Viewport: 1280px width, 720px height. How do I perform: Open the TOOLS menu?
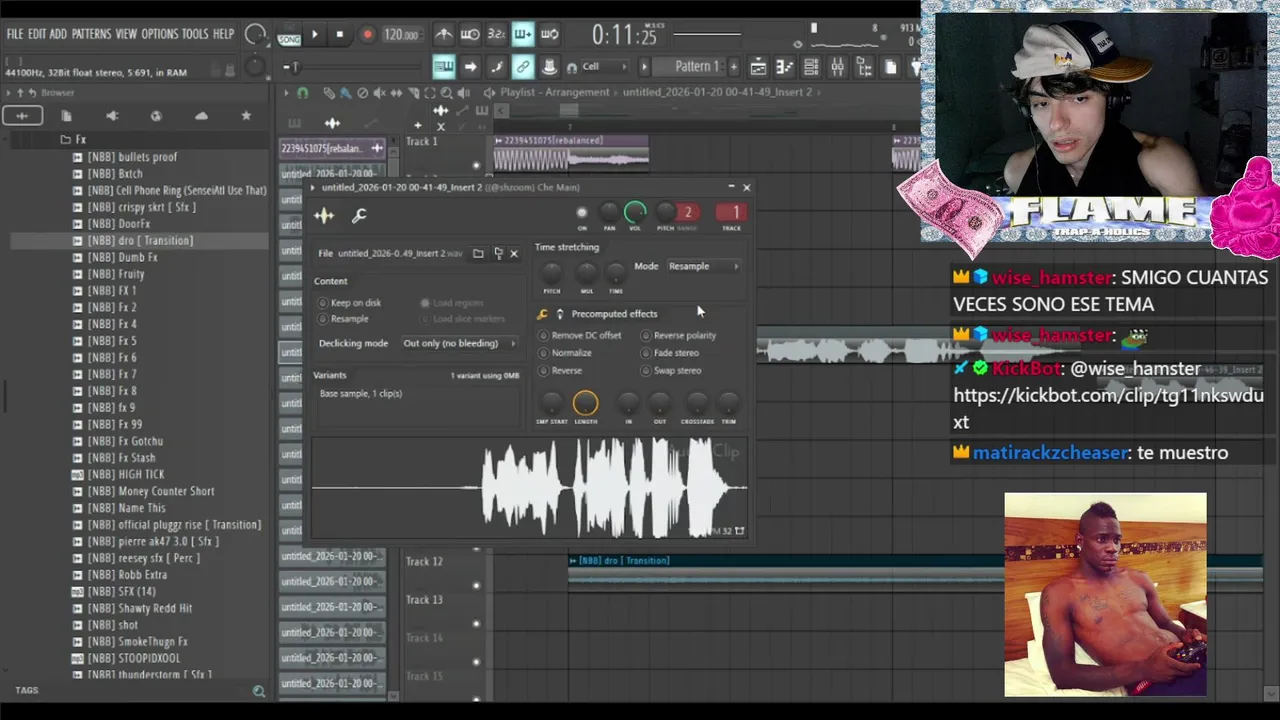tap(195, 34)
